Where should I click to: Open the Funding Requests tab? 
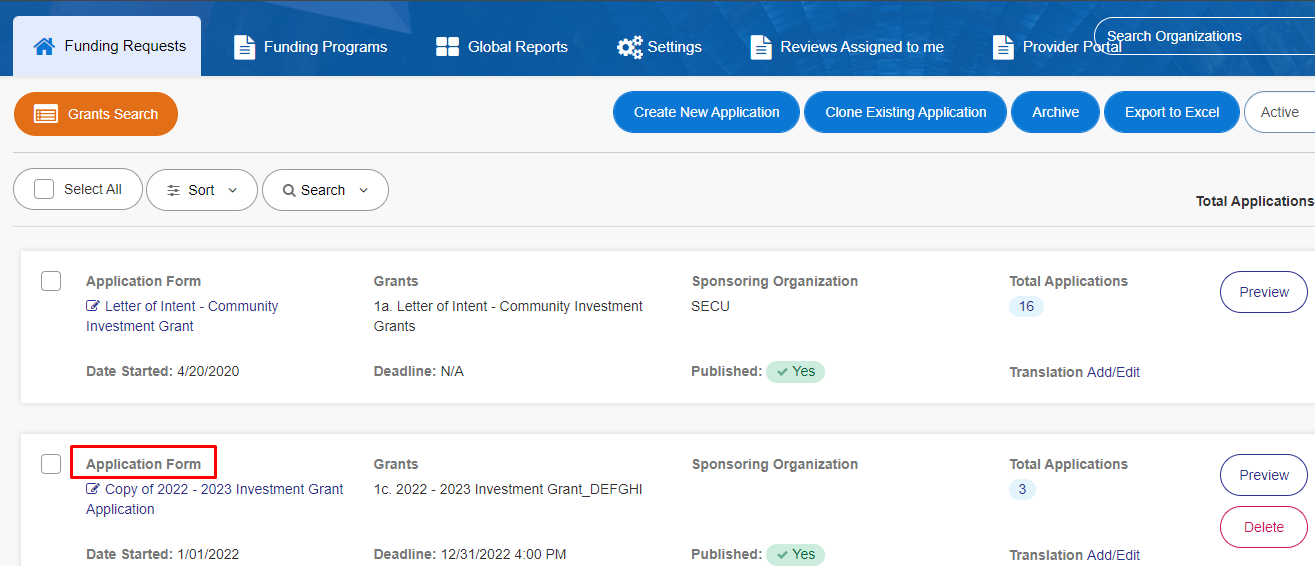(107, 46)
